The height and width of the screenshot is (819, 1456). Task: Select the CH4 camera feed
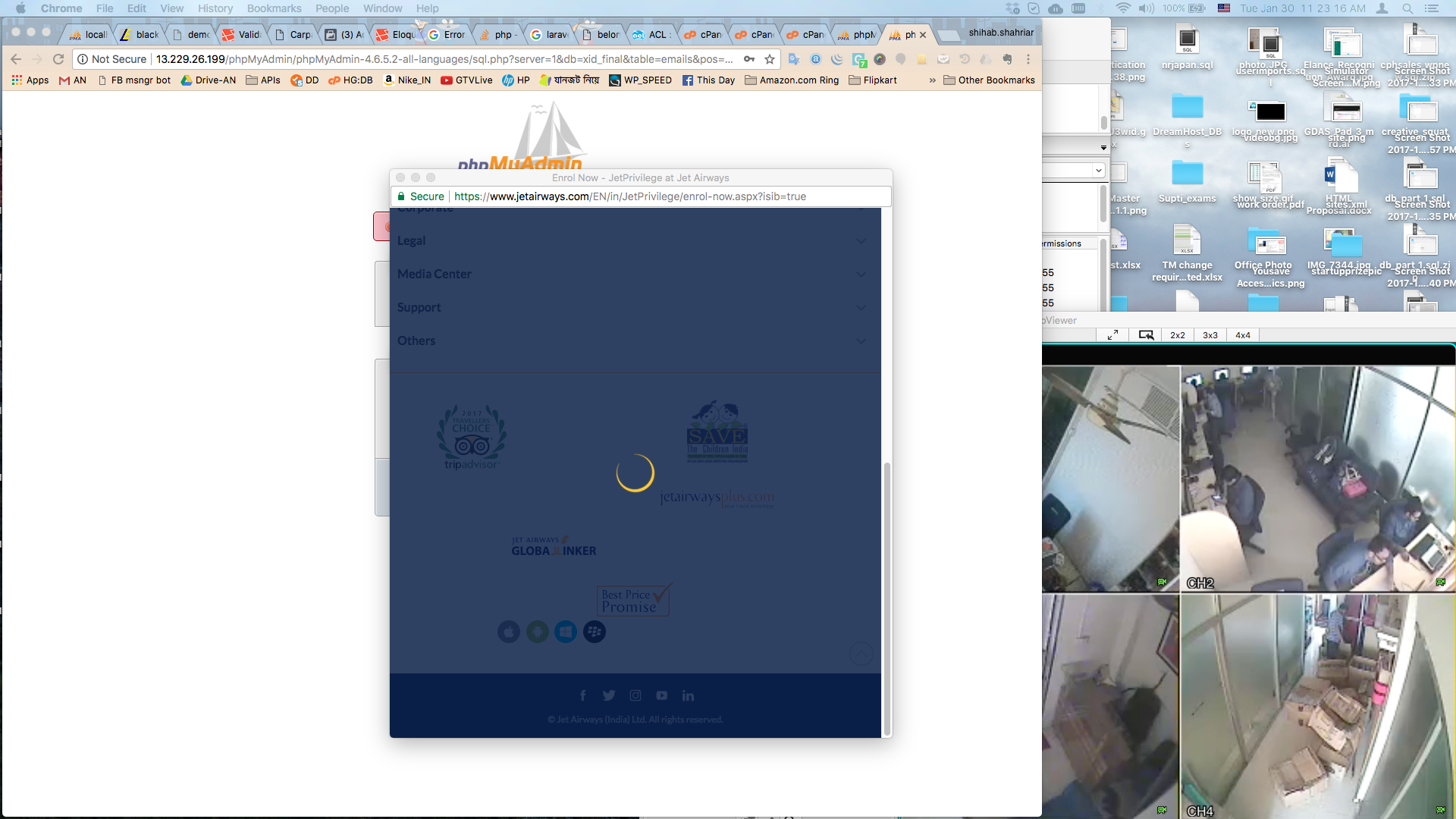(1317, 705)
